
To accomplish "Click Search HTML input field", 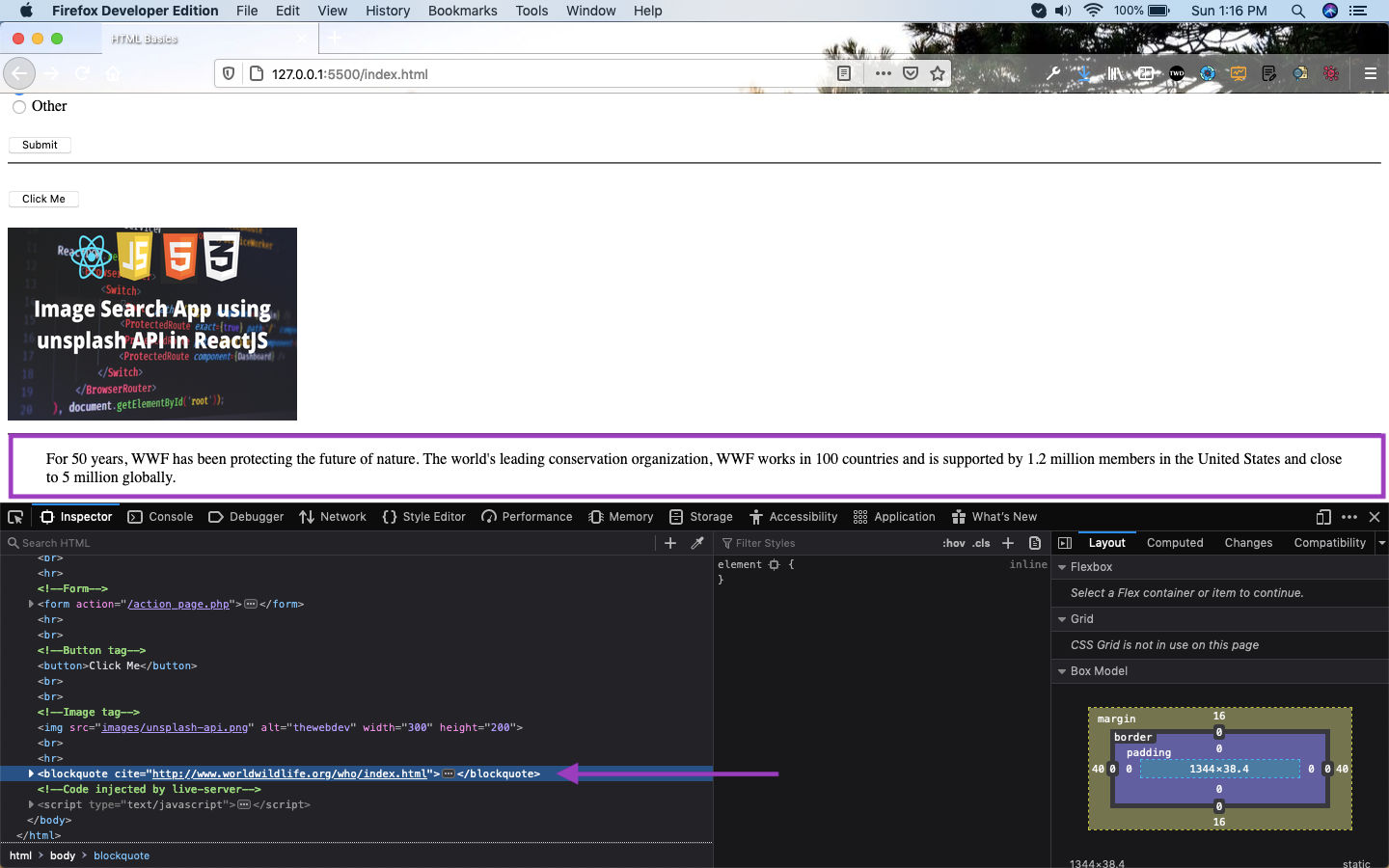I will [x=328, y=543].
